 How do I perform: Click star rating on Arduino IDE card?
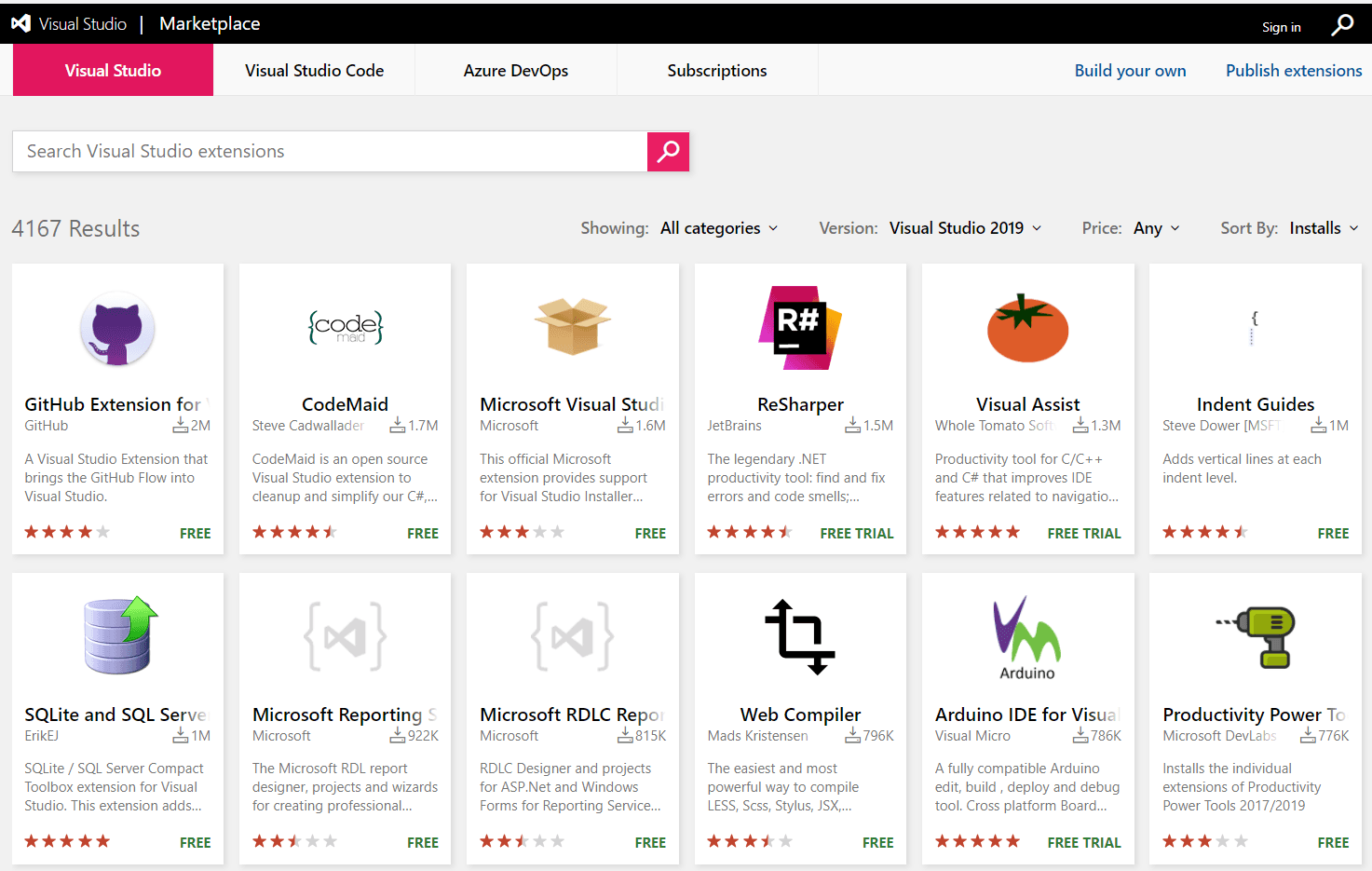pyautogui.click(x=978, y=841)
